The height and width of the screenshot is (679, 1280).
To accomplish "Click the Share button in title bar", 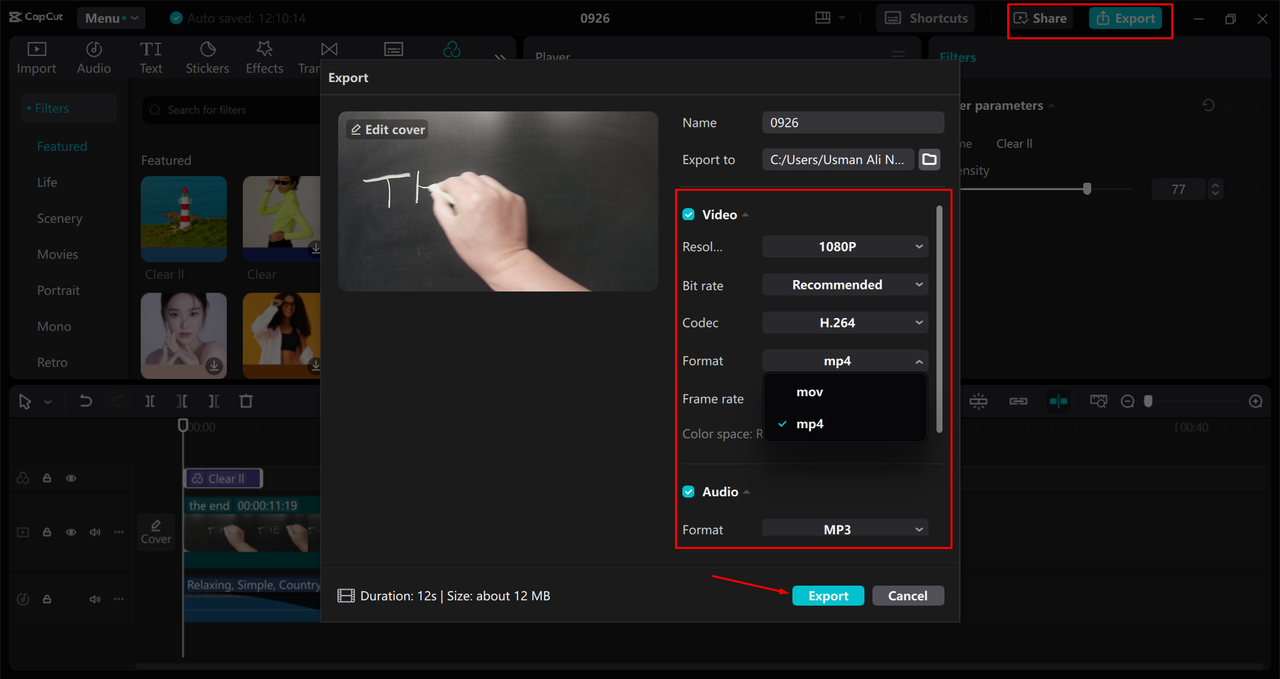I will (1040, 18).
